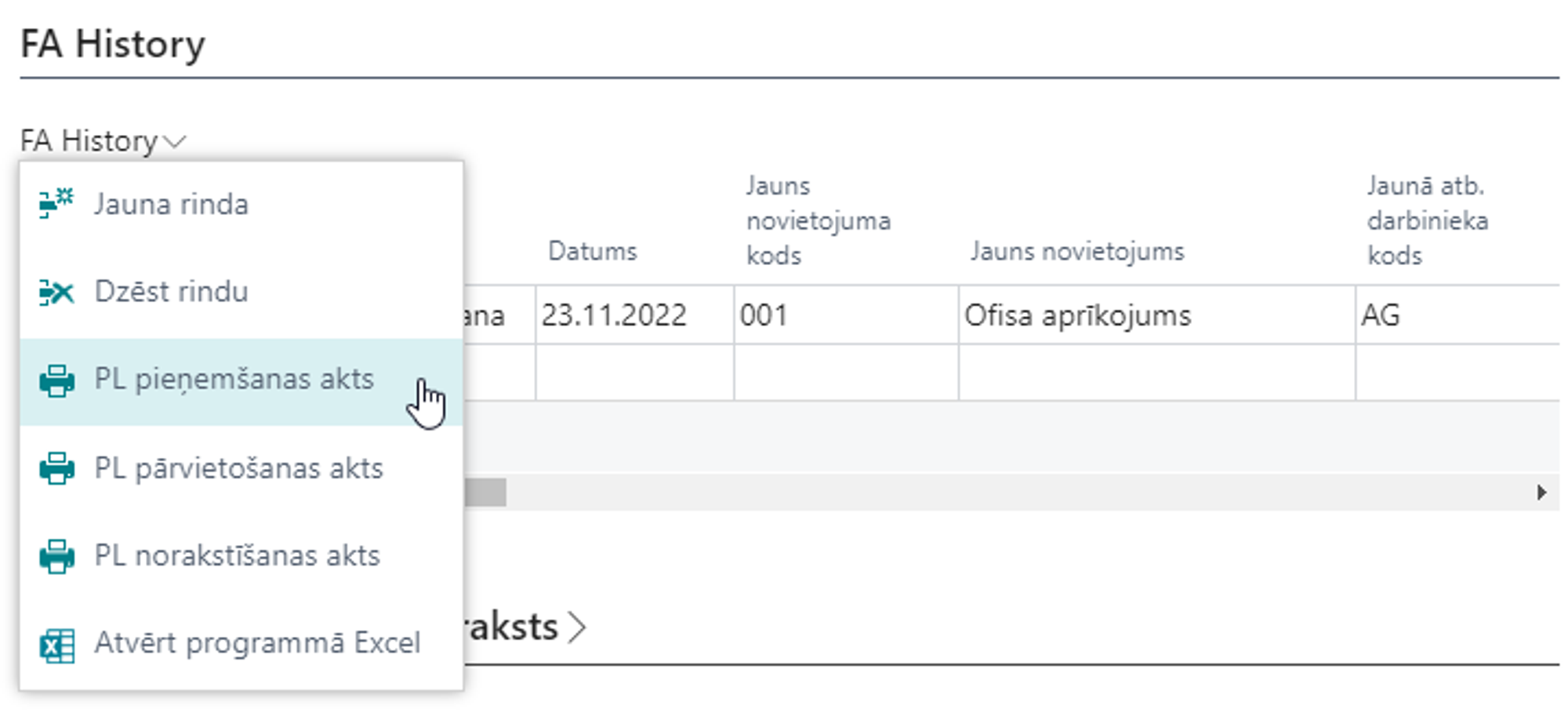
Task: Sort by the Datums column header
Action: click(x=592, y=251)
